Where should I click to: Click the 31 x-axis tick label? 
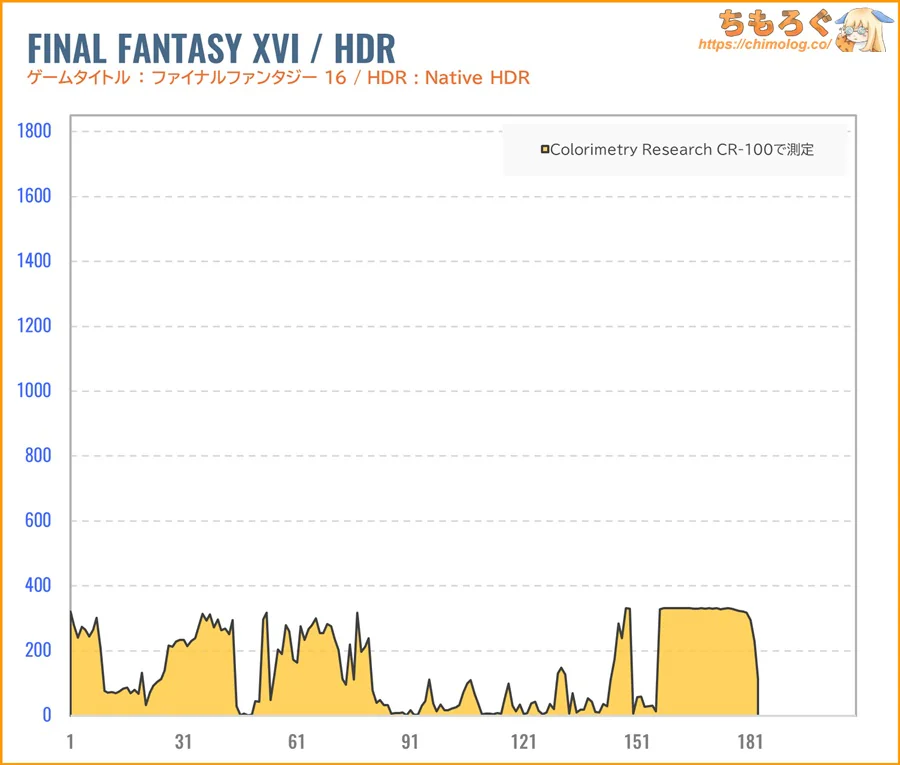183,742
